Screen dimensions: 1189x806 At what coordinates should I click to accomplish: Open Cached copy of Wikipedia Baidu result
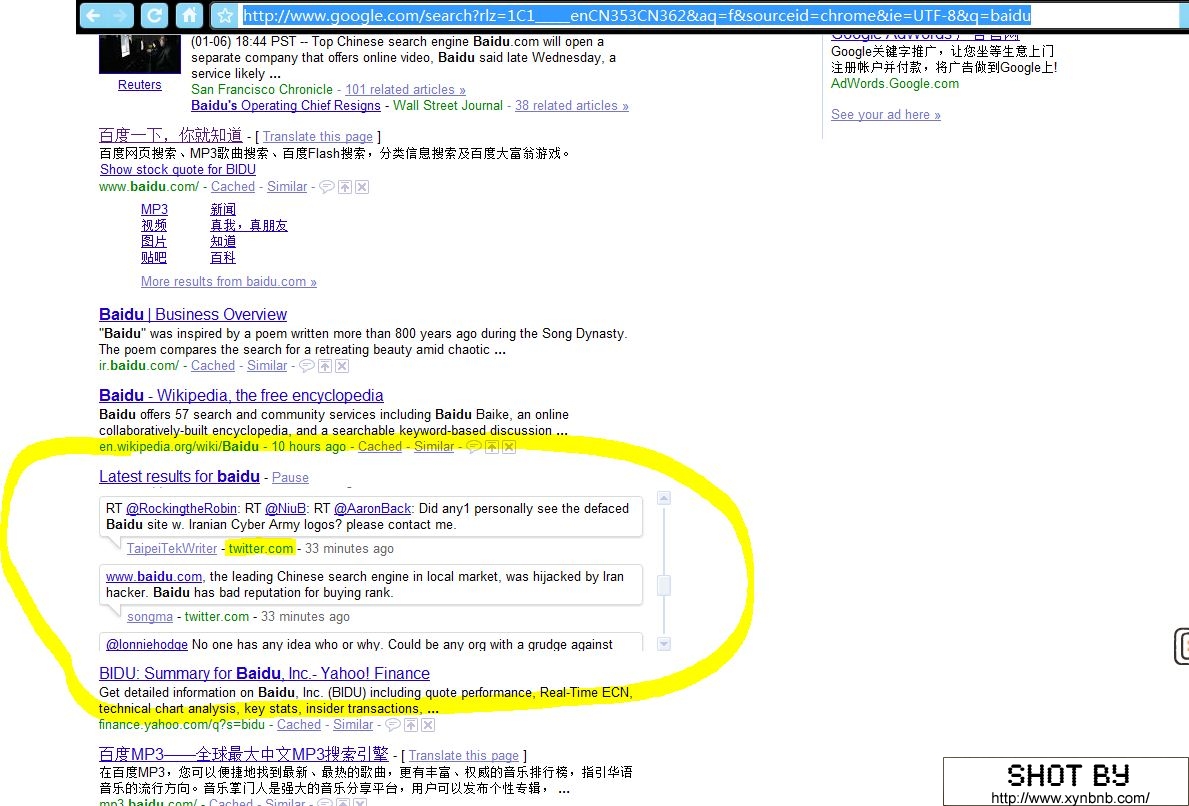(380, 447)
